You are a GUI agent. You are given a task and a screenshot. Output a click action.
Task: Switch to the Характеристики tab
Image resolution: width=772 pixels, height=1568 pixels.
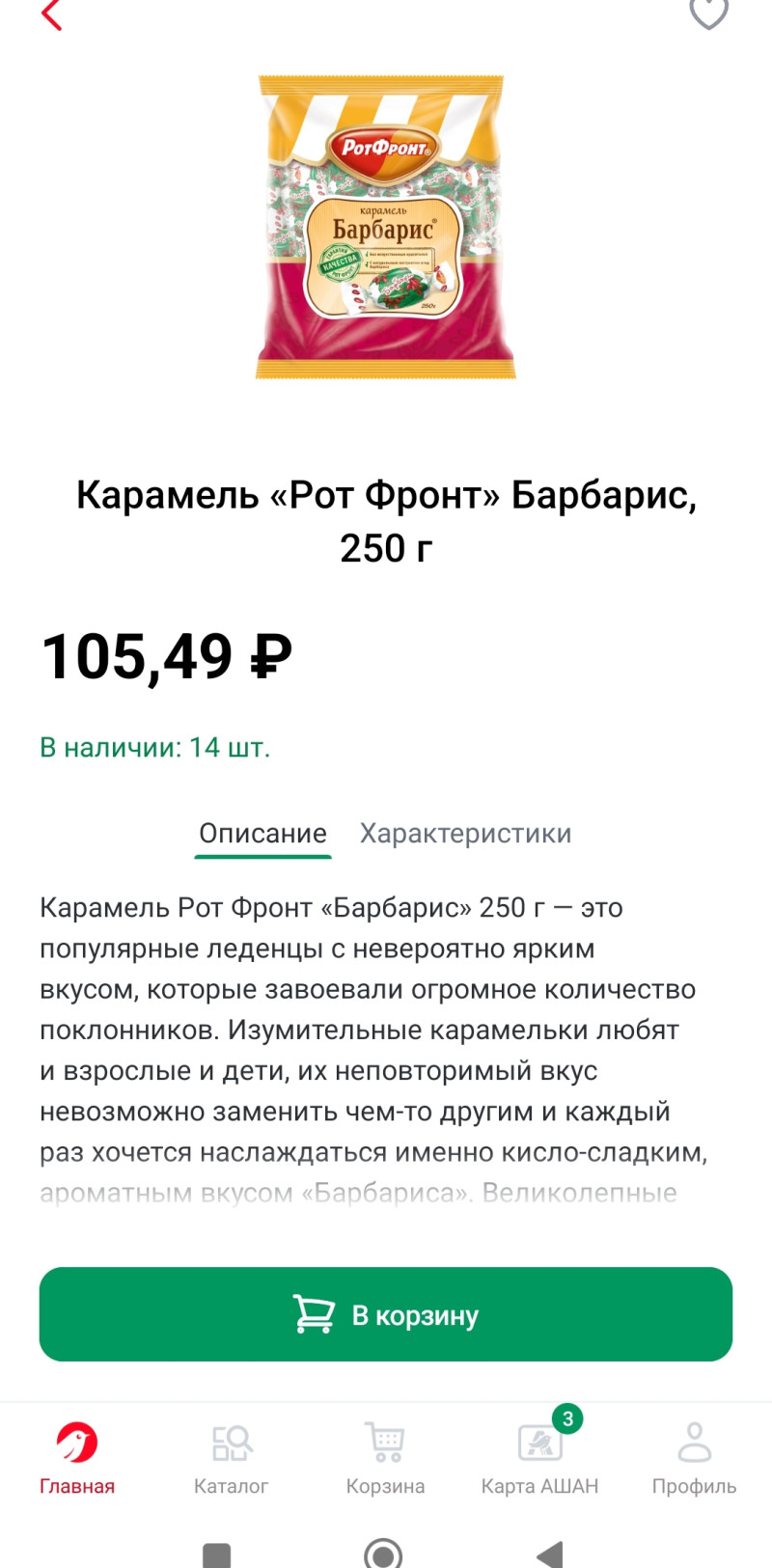pyautogui.click(x=465, y=833)
